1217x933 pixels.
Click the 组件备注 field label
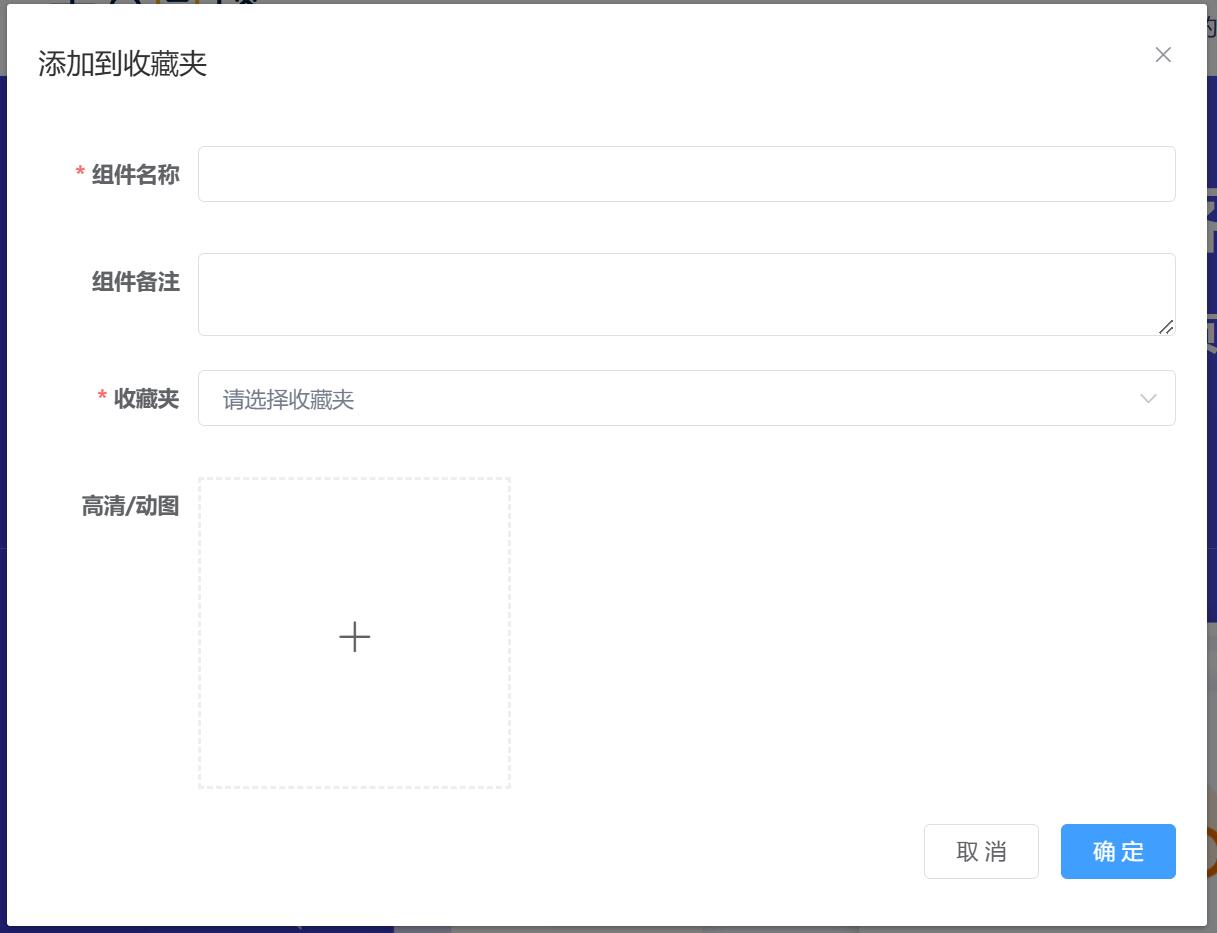[136, 282]
